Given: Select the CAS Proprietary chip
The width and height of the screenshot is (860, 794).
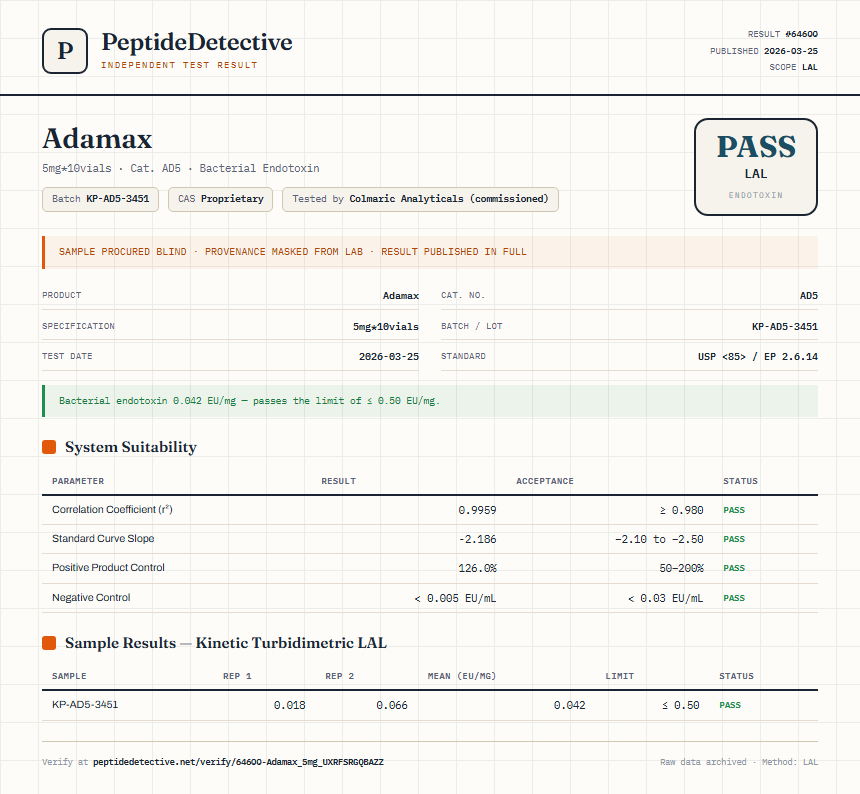Looking at the screenshot, I should tap(220, 199).
